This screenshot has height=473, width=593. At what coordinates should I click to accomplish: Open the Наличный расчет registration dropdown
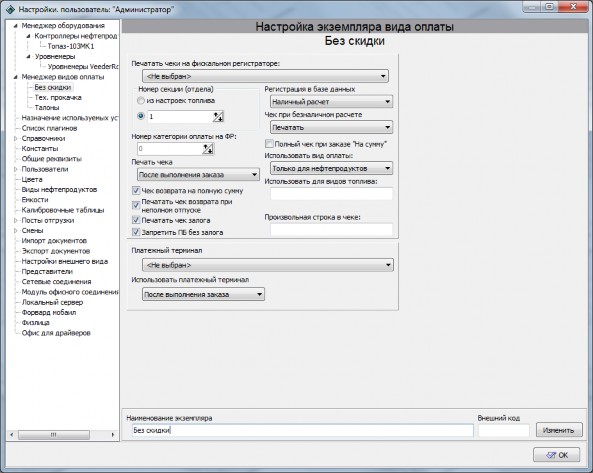(x=331, y=101)
